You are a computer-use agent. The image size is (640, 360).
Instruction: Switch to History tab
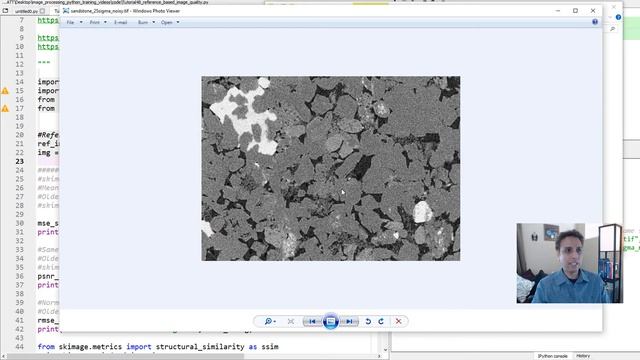tap(583, 356)
